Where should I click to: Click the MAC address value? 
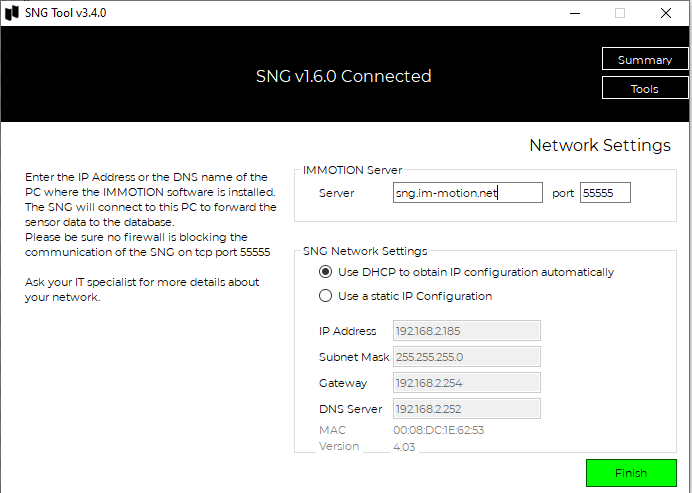pos(438,430)
